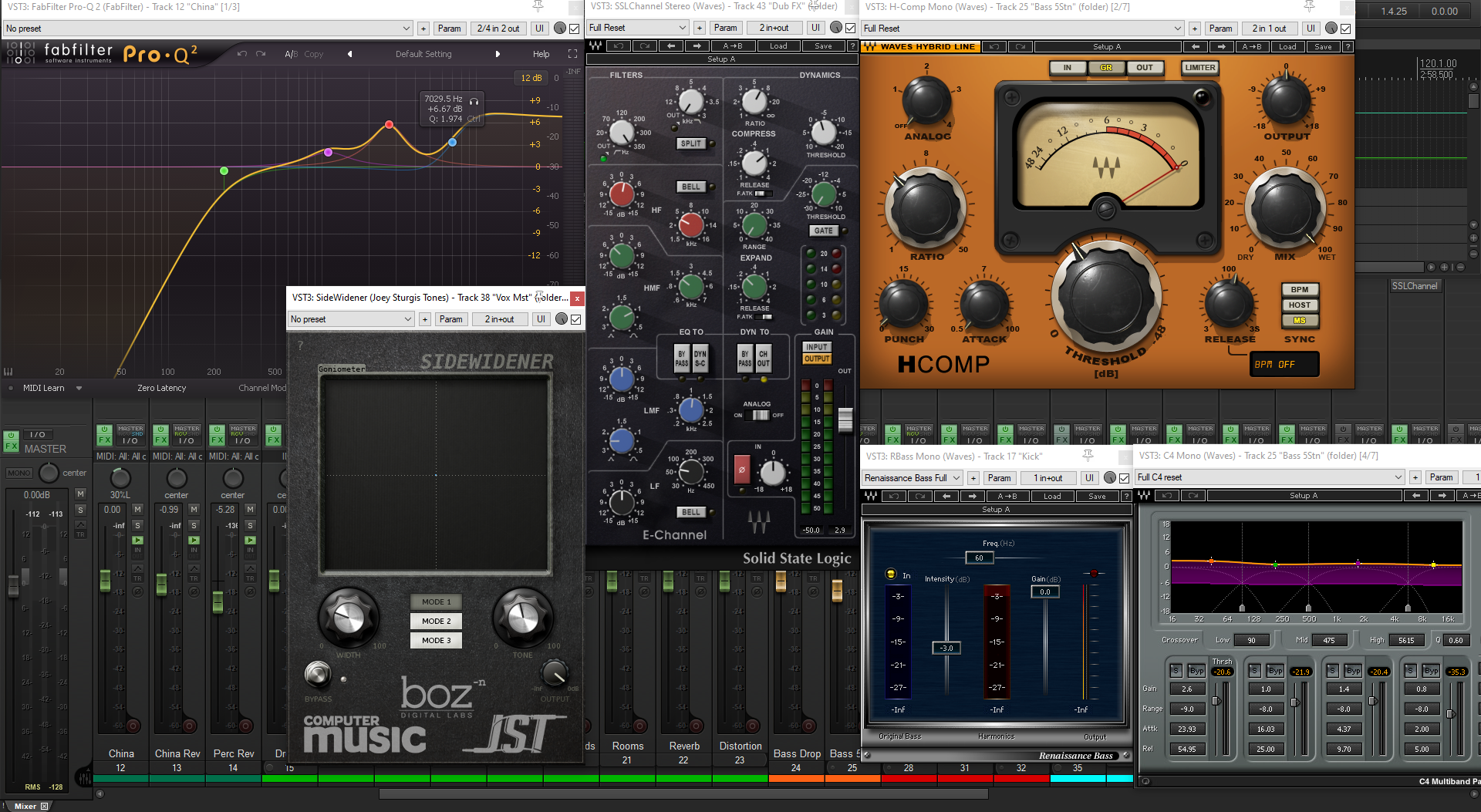Pin the RBass plugin window
Screen dimensions: 1481x812
point(1088,456)
